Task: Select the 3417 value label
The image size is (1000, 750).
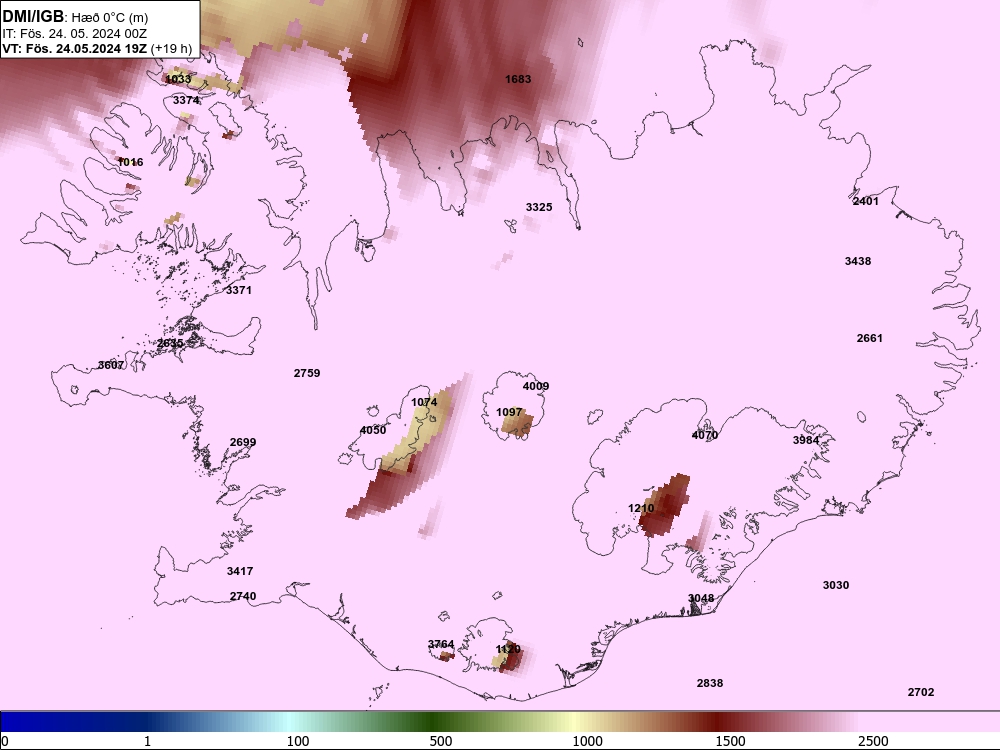Action: [240, 571]
